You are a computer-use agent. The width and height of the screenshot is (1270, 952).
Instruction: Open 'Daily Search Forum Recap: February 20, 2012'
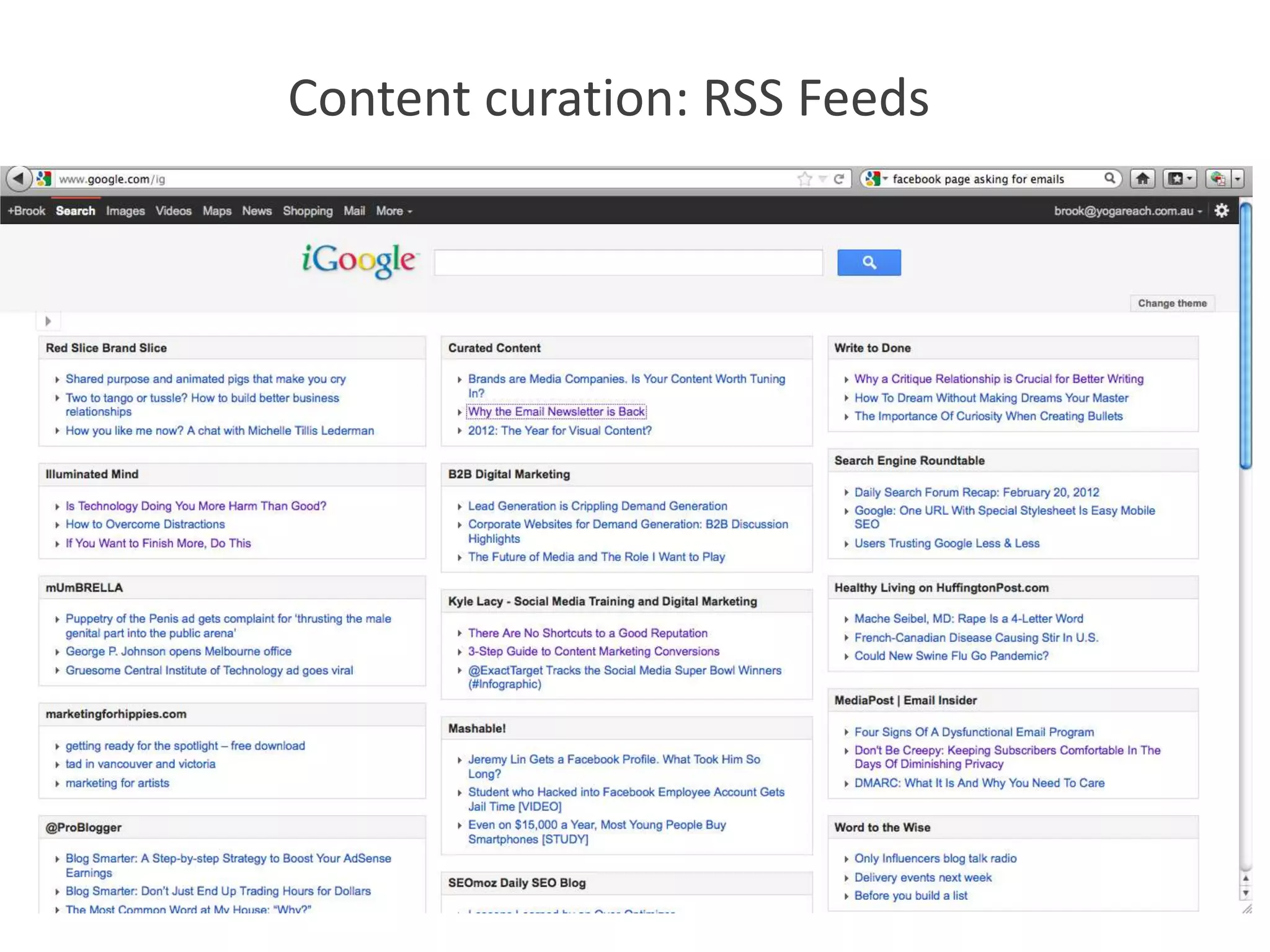[977, 493]
